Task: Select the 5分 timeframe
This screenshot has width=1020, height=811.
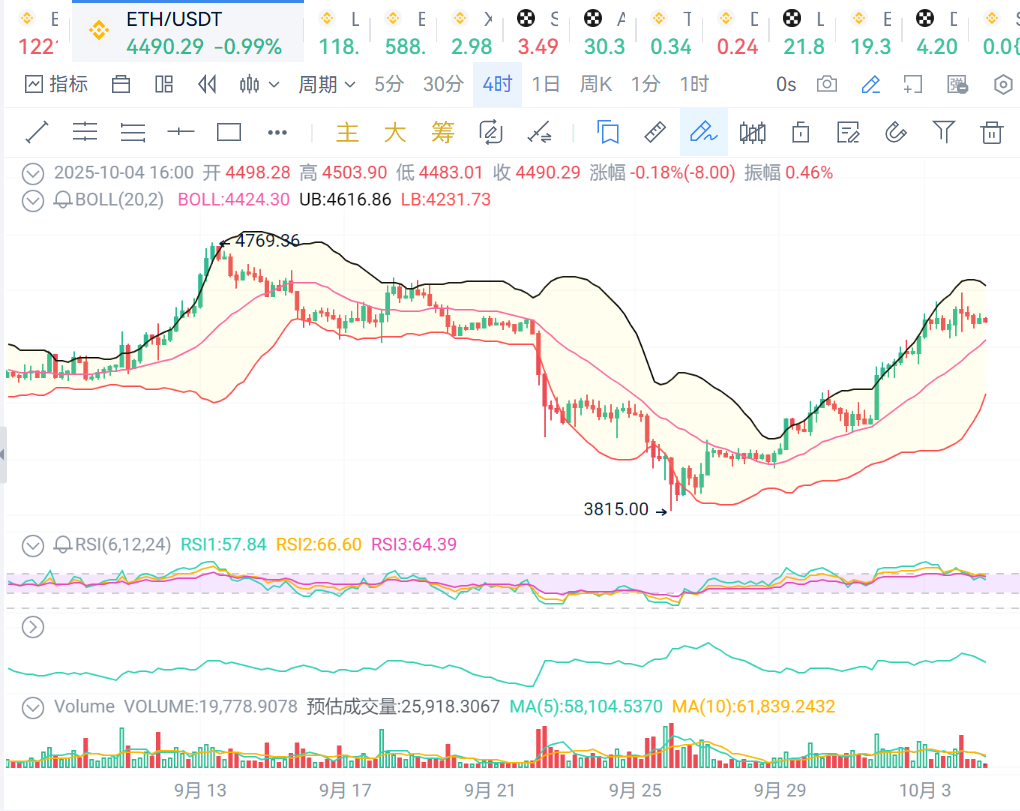Action: point(389,85)
